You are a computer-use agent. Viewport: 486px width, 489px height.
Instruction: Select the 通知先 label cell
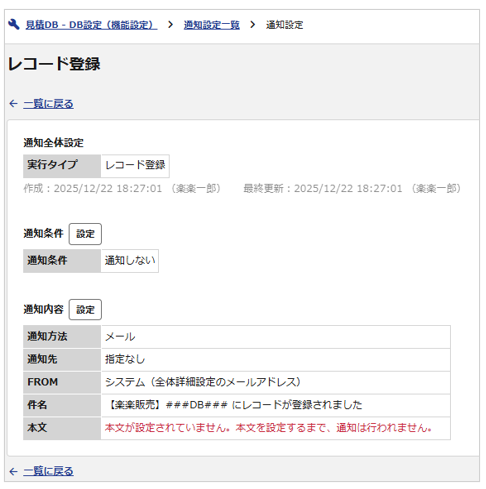pos(62,360)
